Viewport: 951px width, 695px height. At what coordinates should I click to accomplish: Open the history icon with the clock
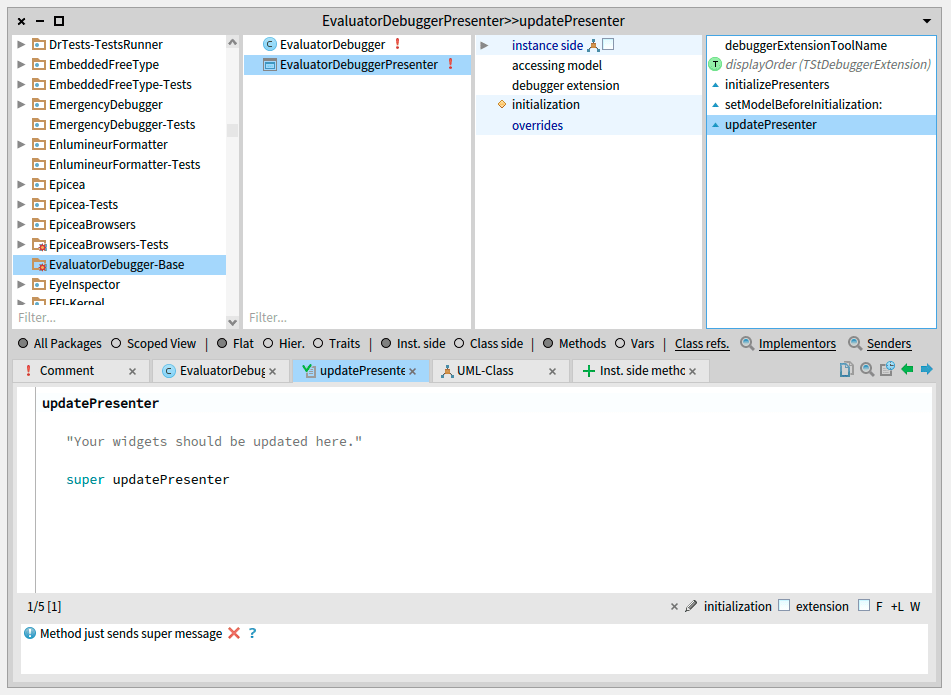pyautogui.click(x=887, y=370)
